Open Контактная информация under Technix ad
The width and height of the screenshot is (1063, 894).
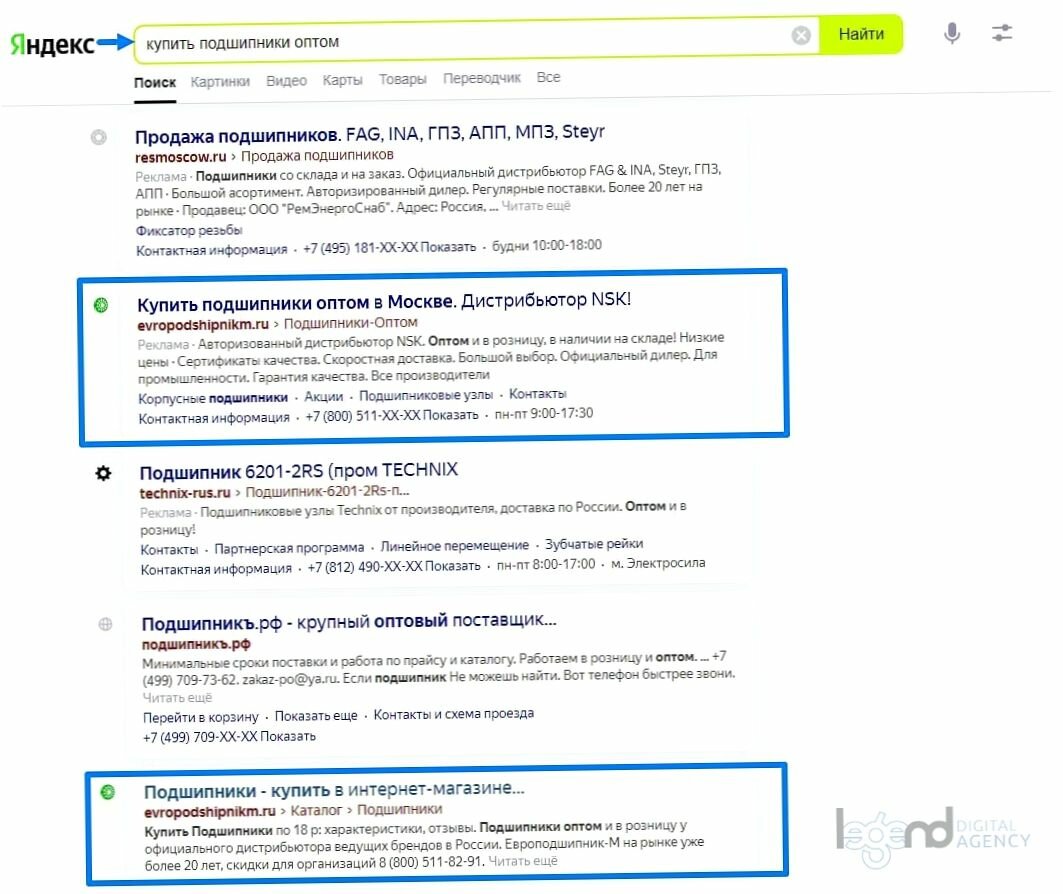[216, 569]
